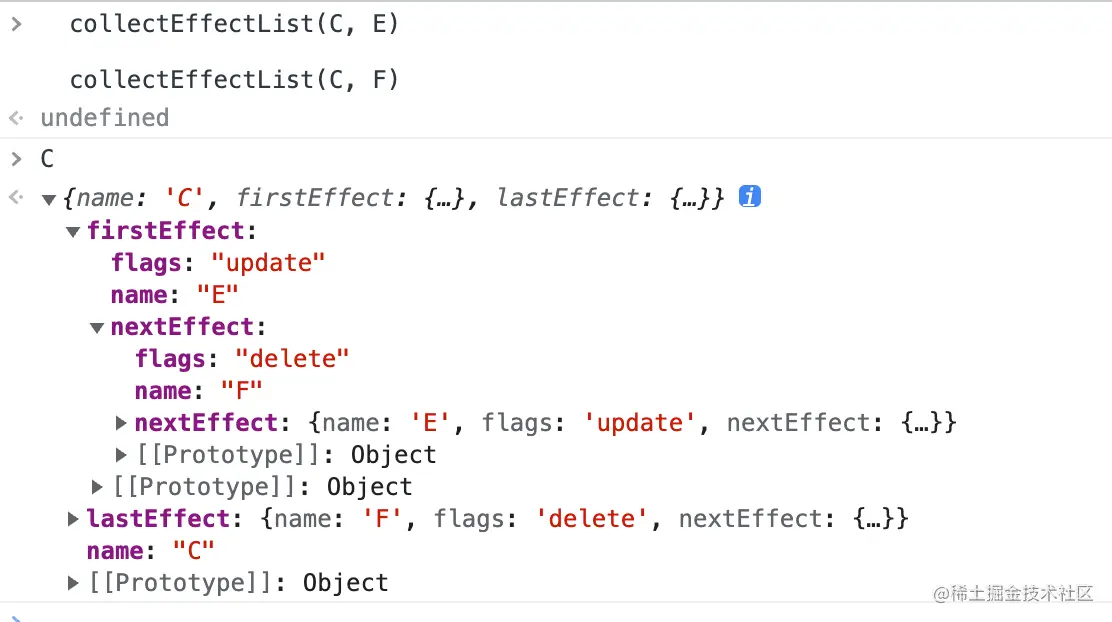Select the flags "delete" property row
Screen dimensions: 1112x622
pos(242,359)
